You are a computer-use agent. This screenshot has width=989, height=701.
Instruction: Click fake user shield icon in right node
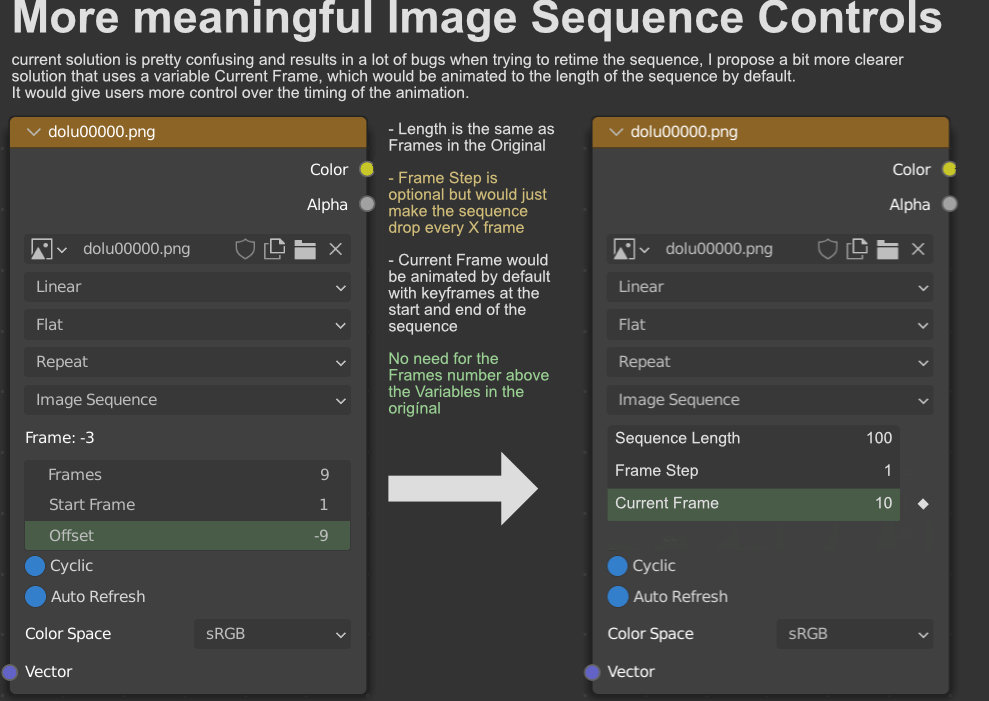click(x=828, y=249)
